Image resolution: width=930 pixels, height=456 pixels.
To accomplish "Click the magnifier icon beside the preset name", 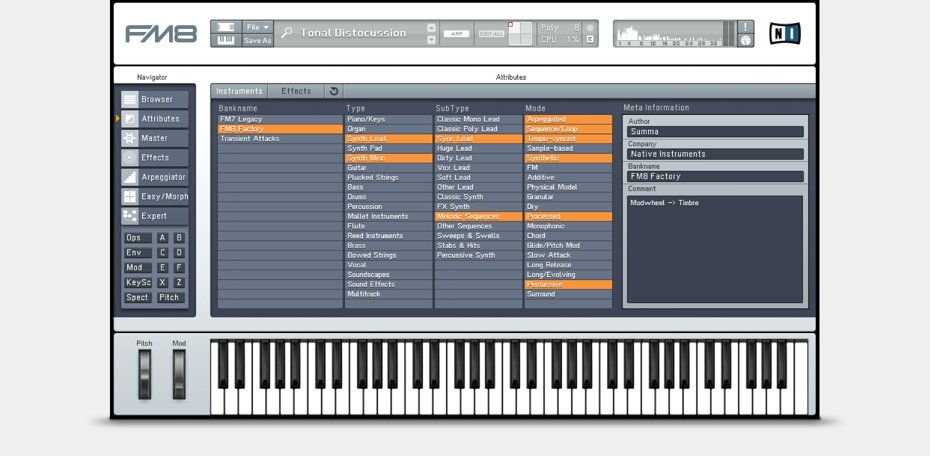I will pyautogui.click(x=287, y=33).
